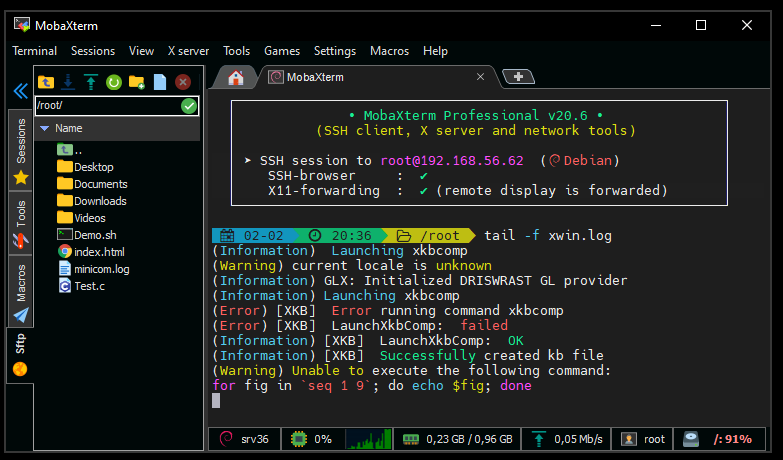Viewport: 783px width, 460px height.
Task: Close the MobaXterm session tab
Action: (480, 76)
